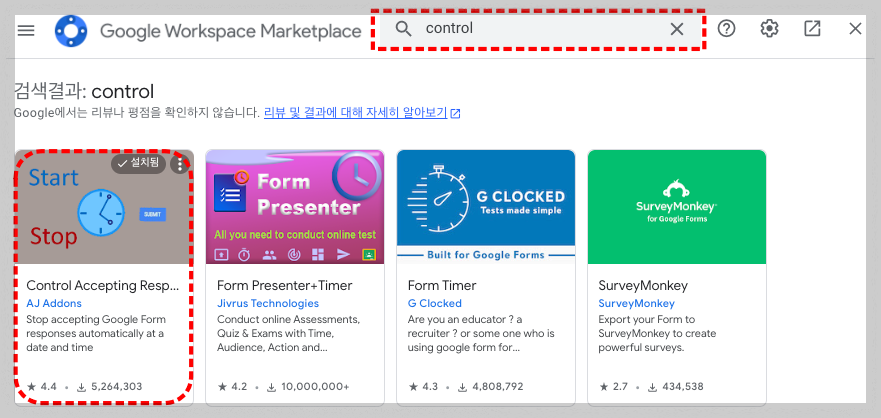Image resolution: width=881 pixels, height=418 pixels.
Task: Click the Are you an educator description
Action: [x=481, y=333]
